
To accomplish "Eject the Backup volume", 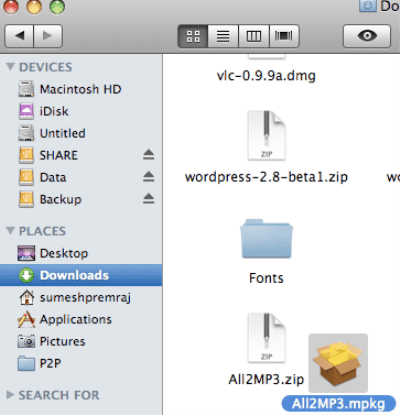I will point(149,199).
